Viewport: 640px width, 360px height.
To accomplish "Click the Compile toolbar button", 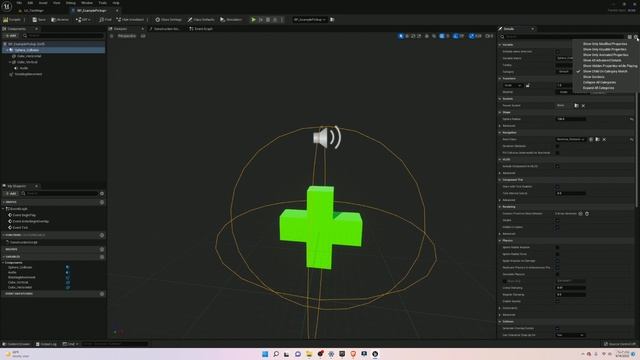I will (x=12, y=20).
